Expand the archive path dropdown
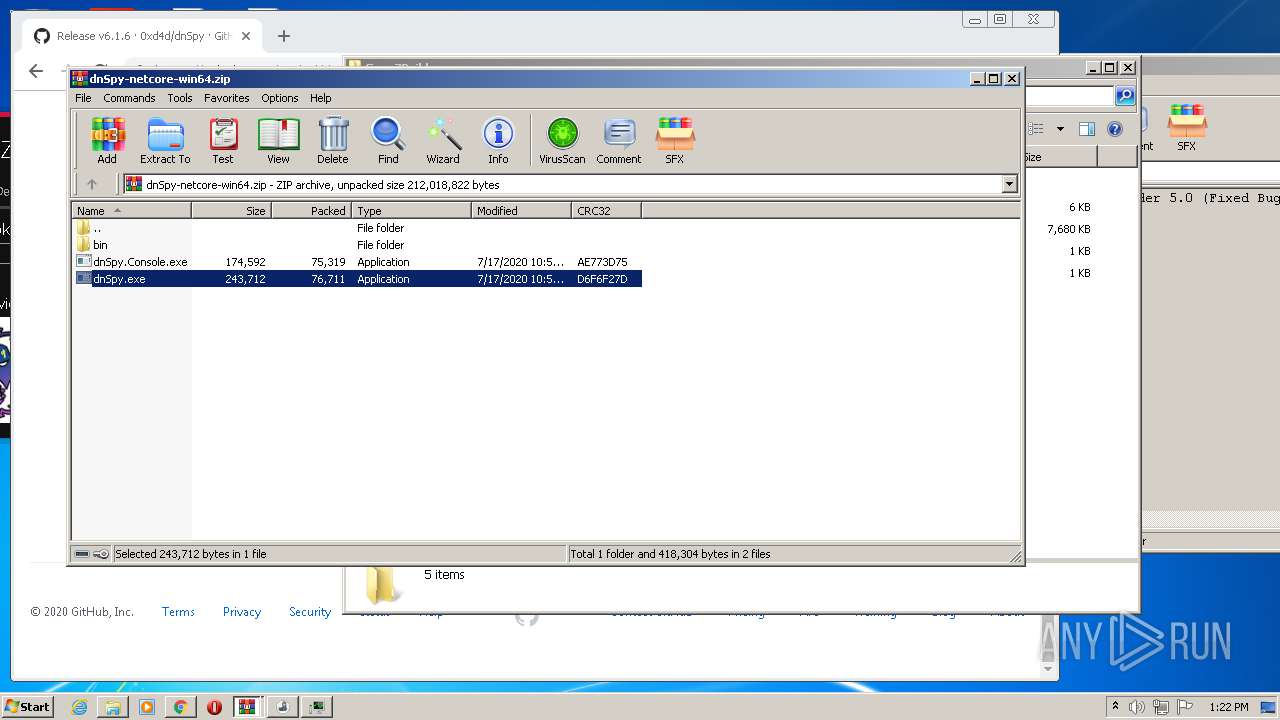1280x720 pixels. (1009, 184)
